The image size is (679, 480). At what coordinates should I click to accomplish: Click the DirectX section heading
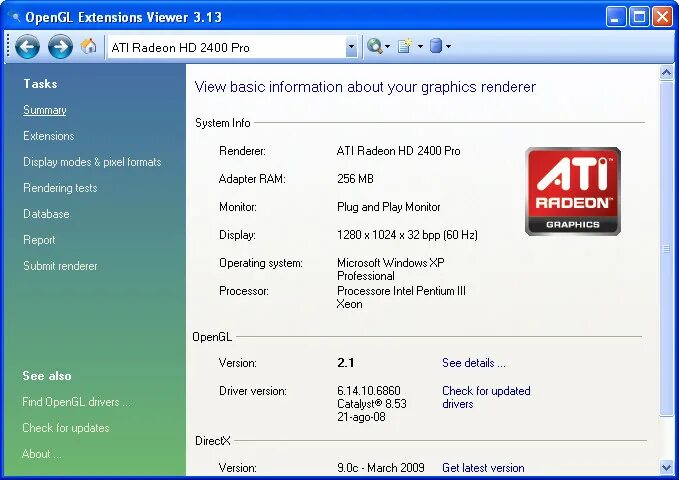213,441
